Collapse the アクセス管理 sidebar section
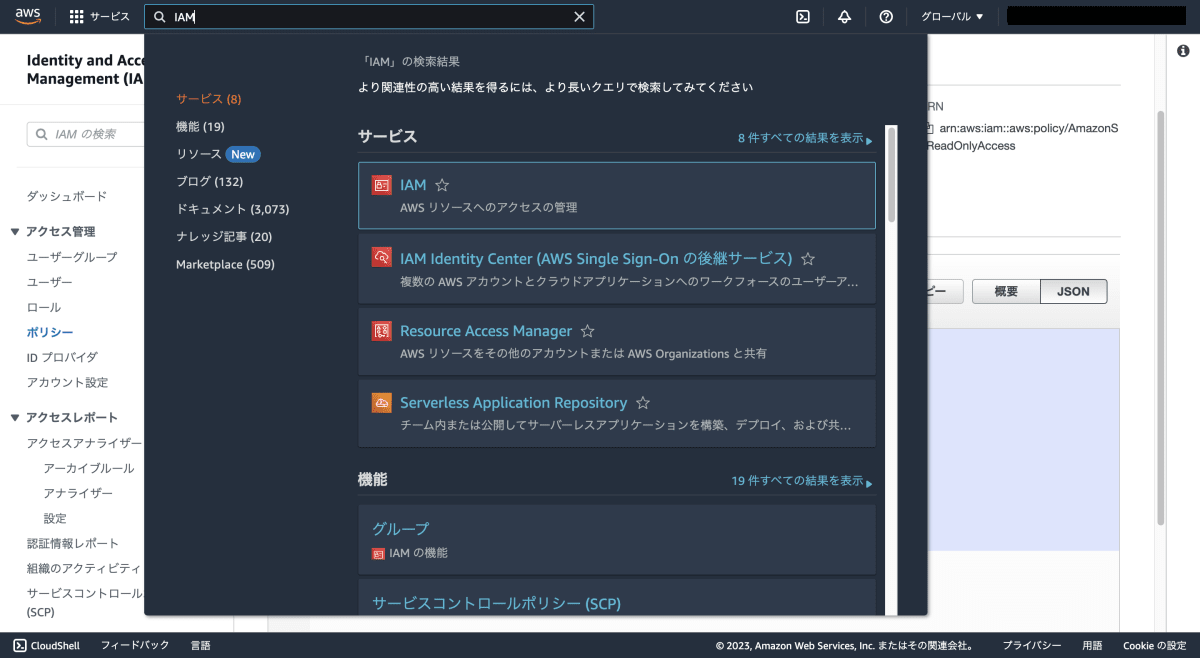This screenshot has height=658, width=1200. [15, 232]
